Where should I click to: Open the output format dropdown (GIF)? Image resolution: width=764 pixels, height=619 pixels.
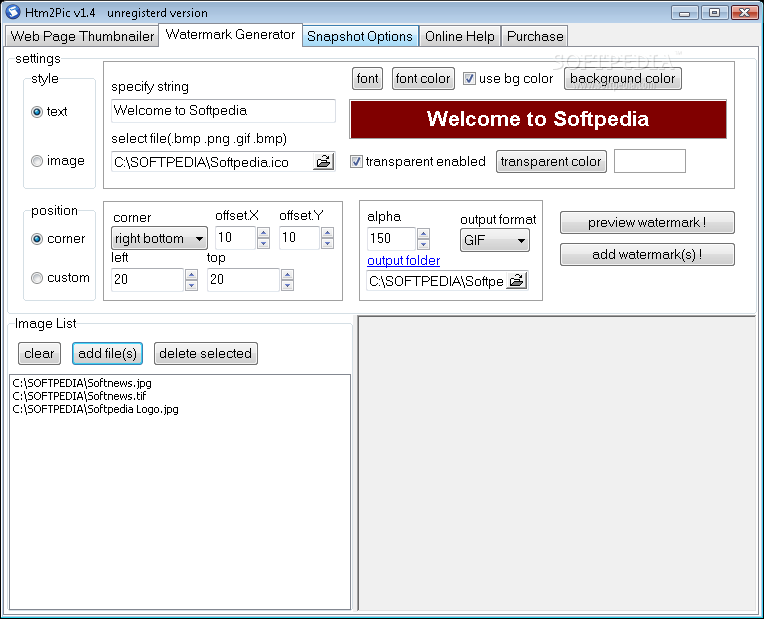(495, 240)
